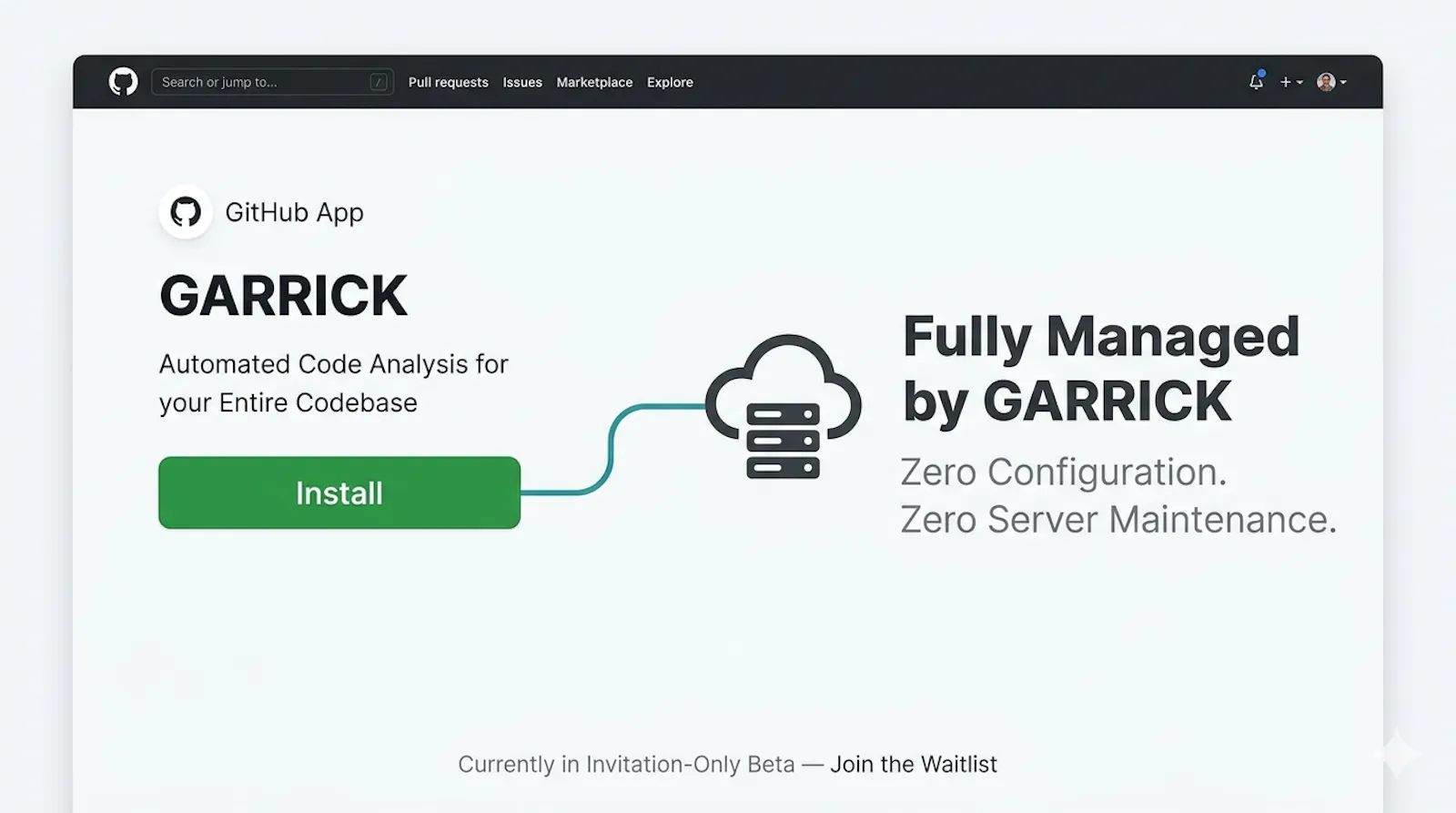Click the GARRICK app title heading

[283, 296]
